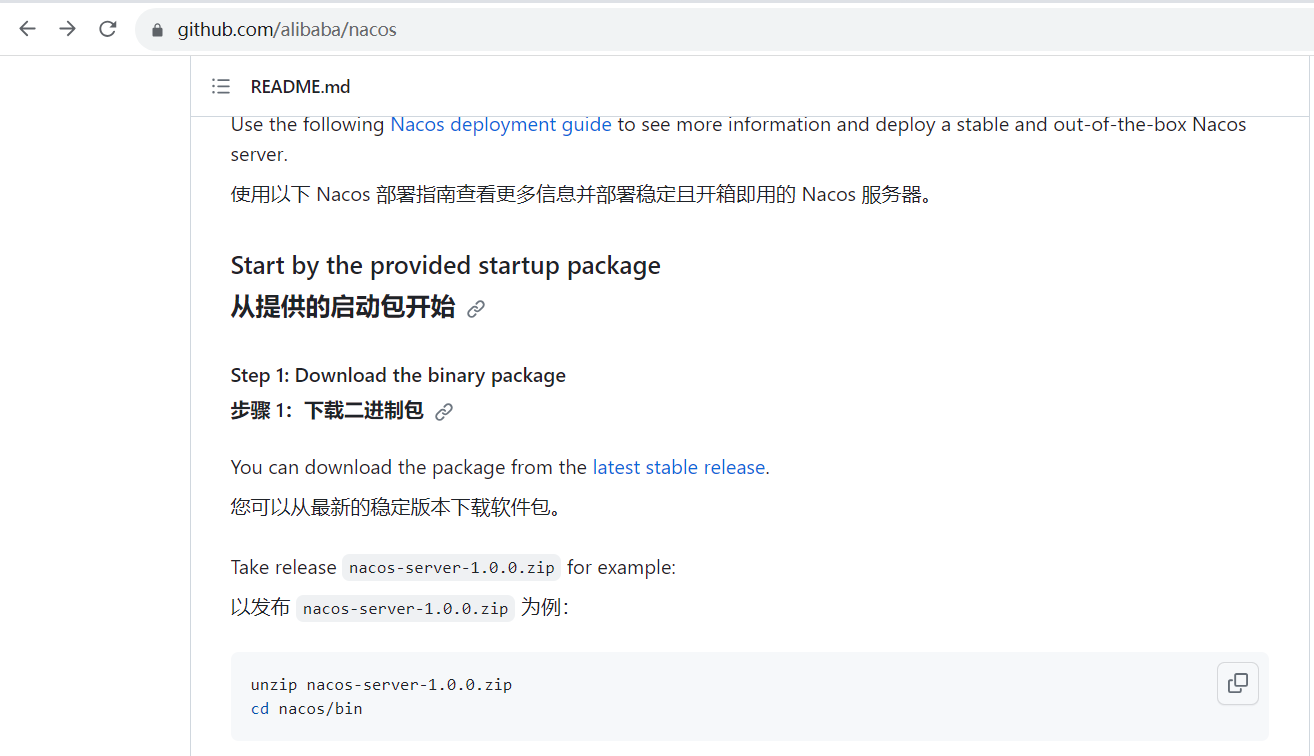Click the text 'for example:'

tap(621, 567)
